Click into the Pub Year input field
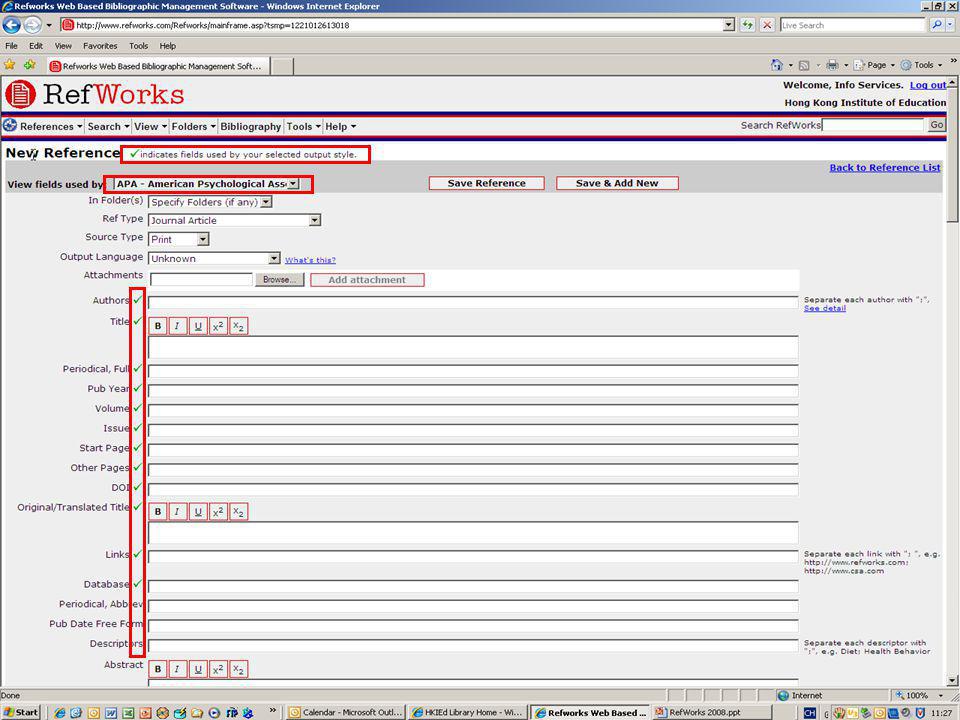 (473, 391)
